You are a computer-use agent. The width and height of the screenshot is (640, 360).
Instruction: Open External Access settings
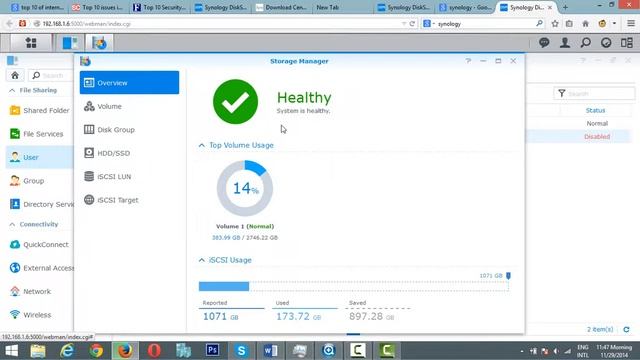pos(41,268)
